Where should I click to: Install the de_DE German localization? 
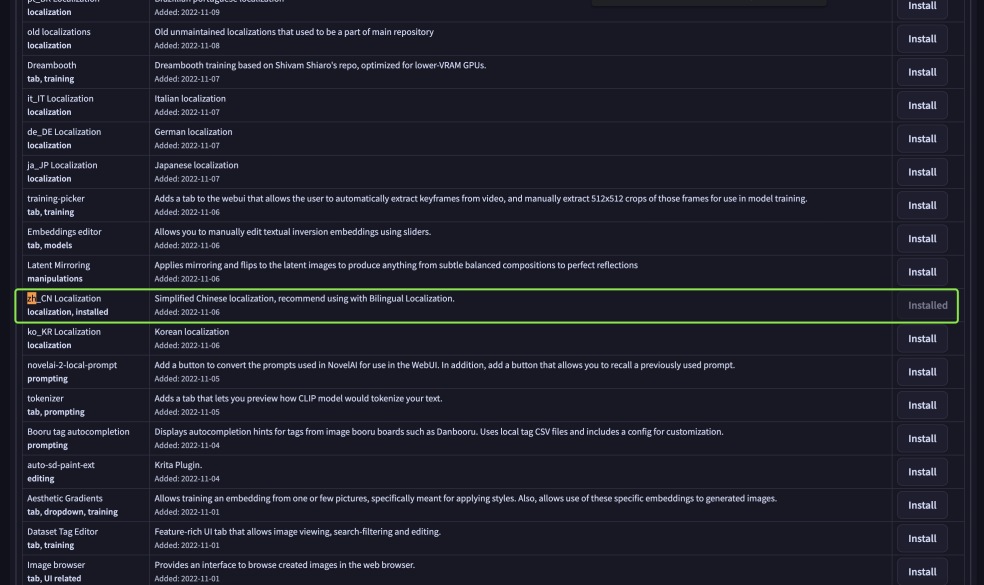click(921, 139)
